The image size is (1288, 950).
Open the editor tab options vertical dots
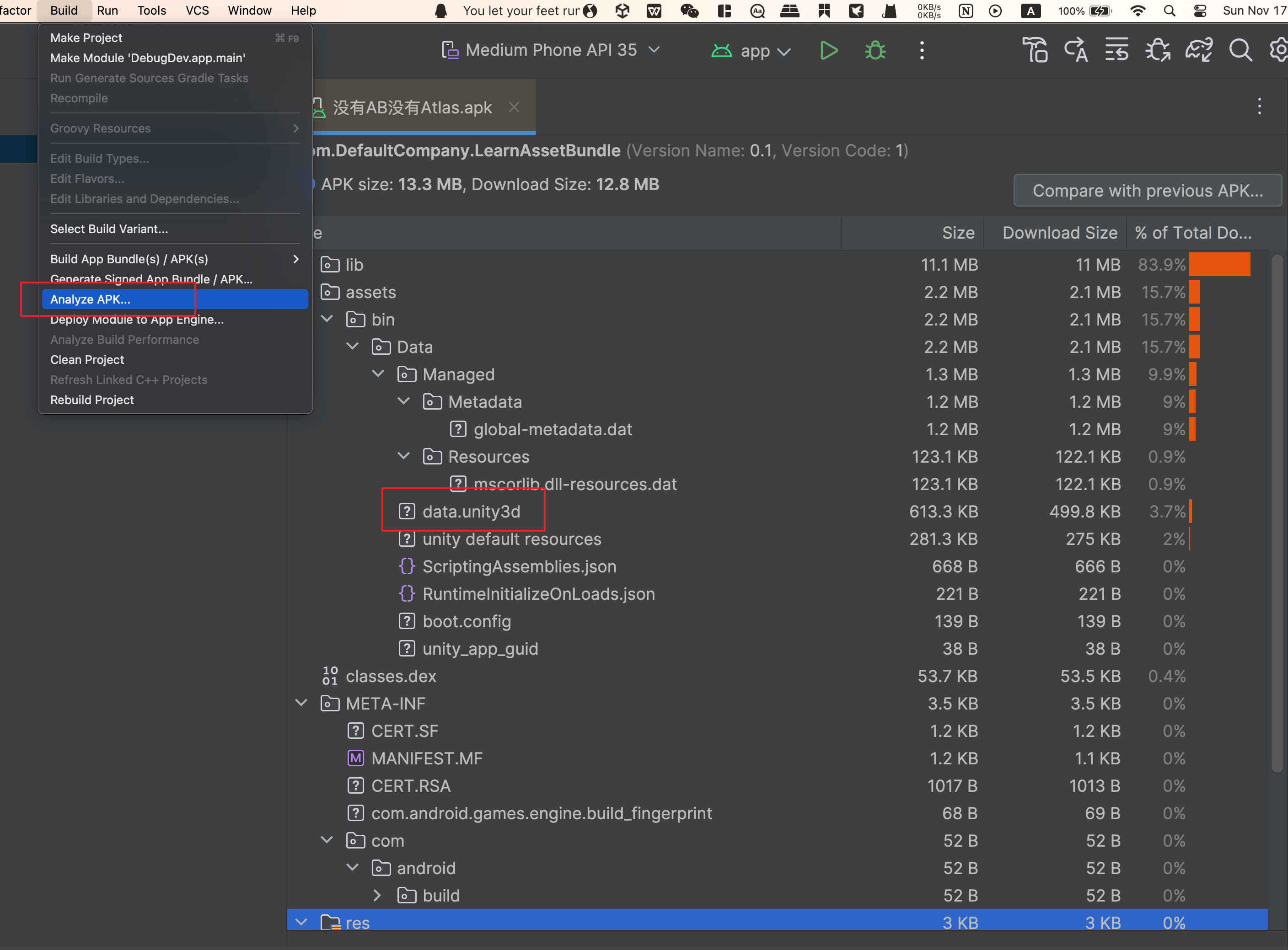pyautogui.click(x=1259, y=107)
